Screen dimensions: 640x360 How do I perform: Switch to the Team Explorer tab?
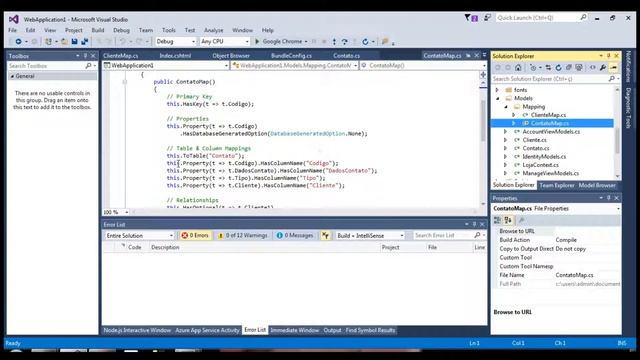pyautogui.click(x=557, y=185)
